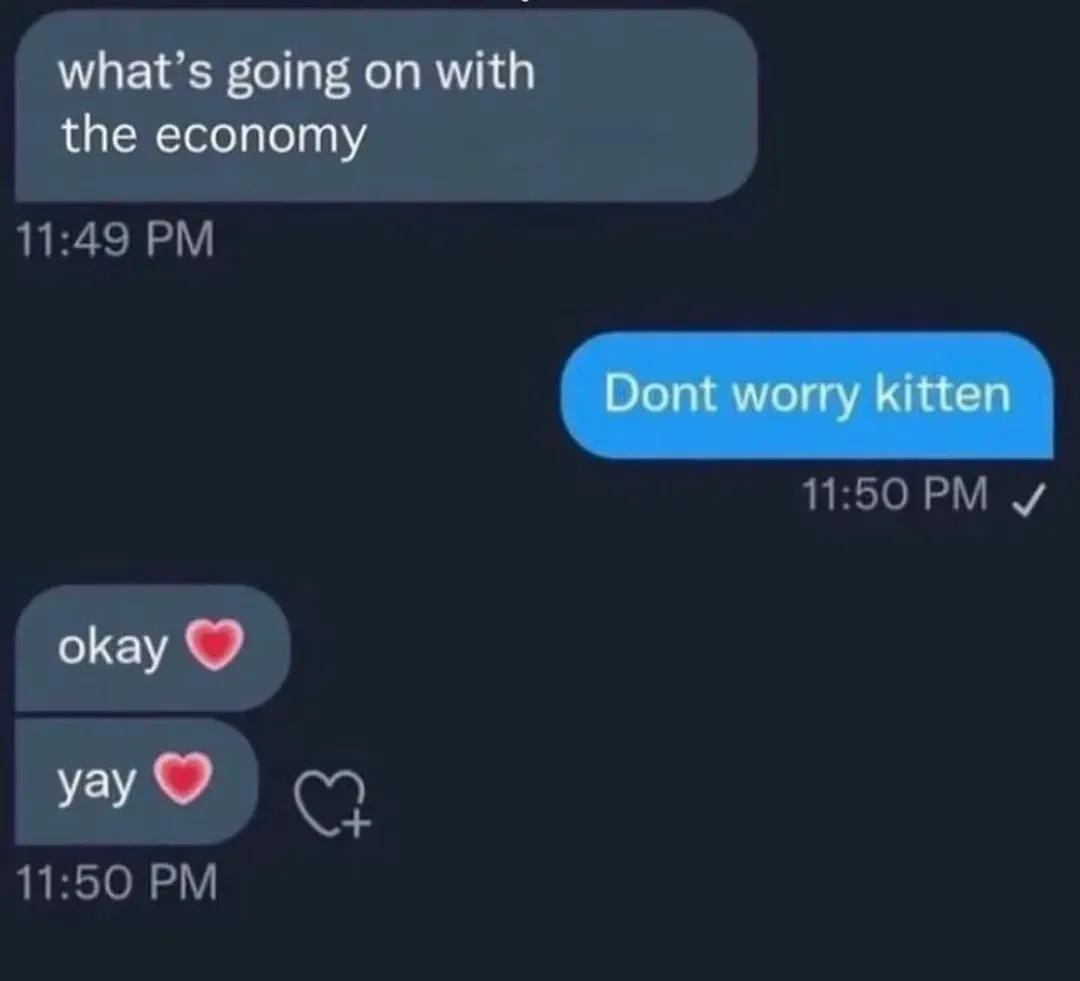Select the "what's going on with the economy" message
Screen dimensions: 1080x981
pos(386,105)
